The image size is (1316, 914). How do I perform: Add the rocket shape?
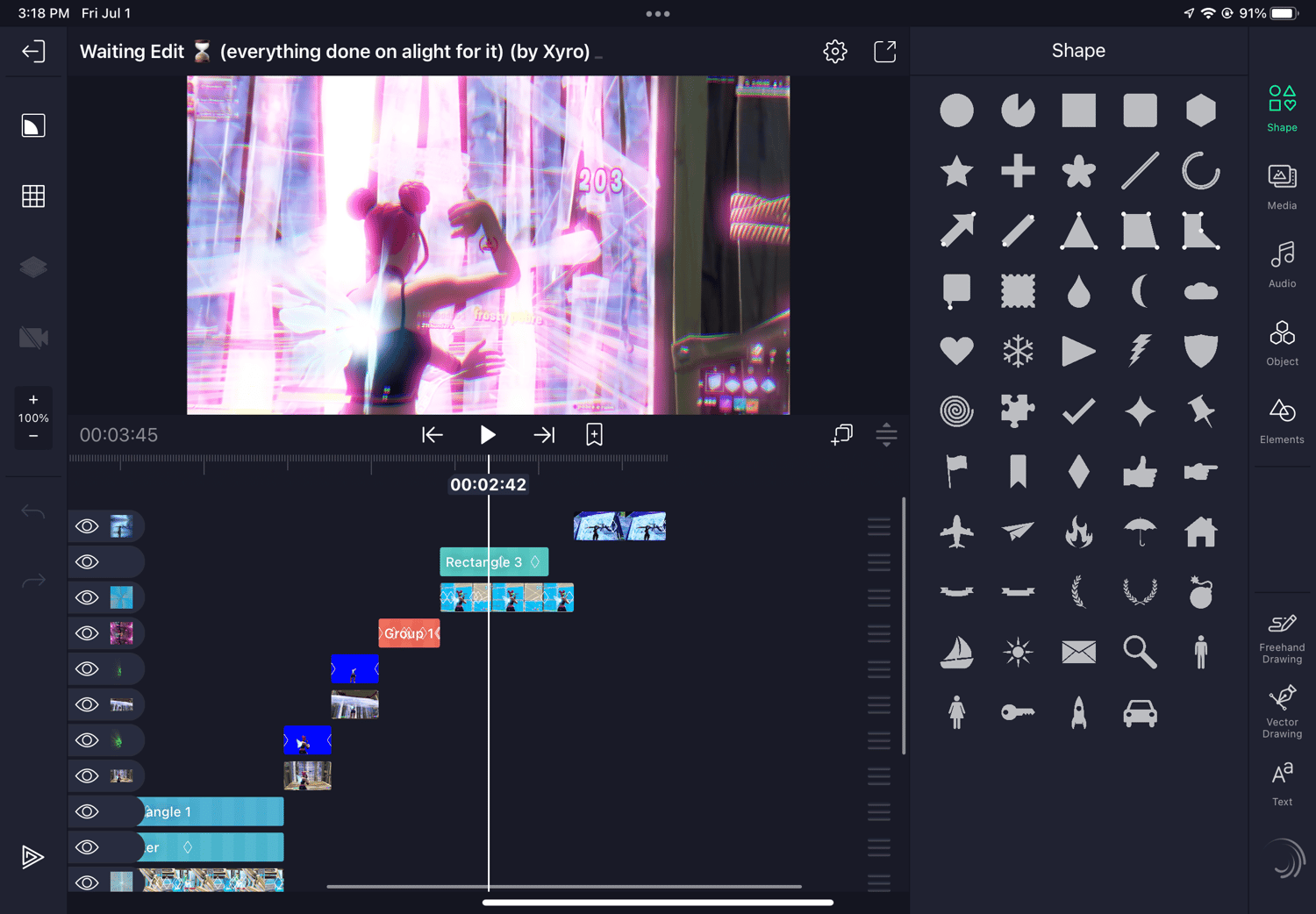pyautogui.click(x=1078, y=713)
